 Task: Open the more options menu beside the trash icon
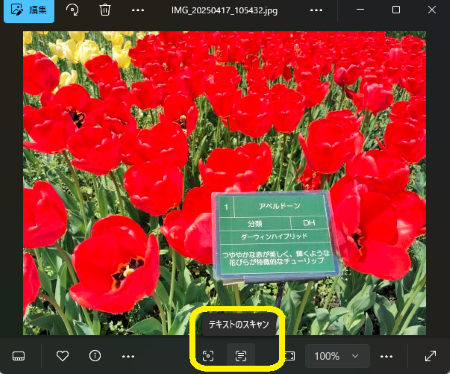pos(138,10)
